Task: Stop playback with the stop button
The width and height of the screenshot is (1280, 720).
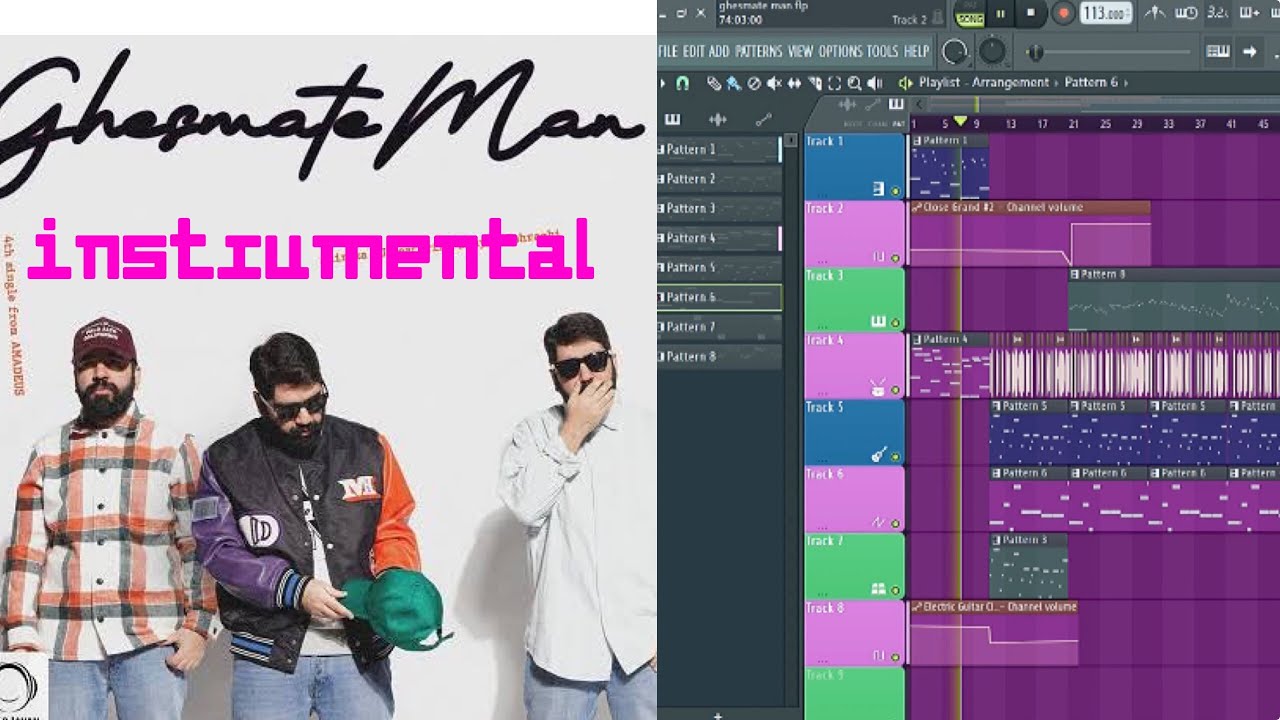Action: [1031, 13]
